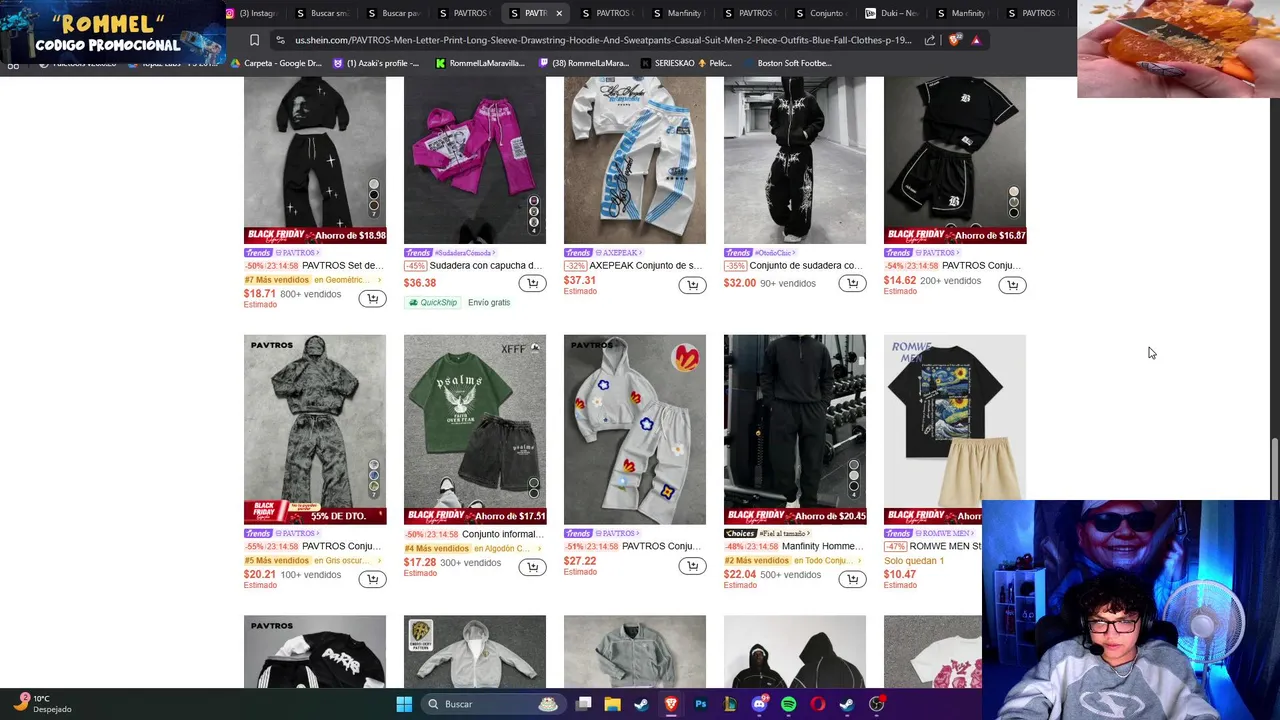Add $27.22 PAVTROS Conjunto to cart
The width and height of the screenshot is (1280, 720).
[692, 566]
